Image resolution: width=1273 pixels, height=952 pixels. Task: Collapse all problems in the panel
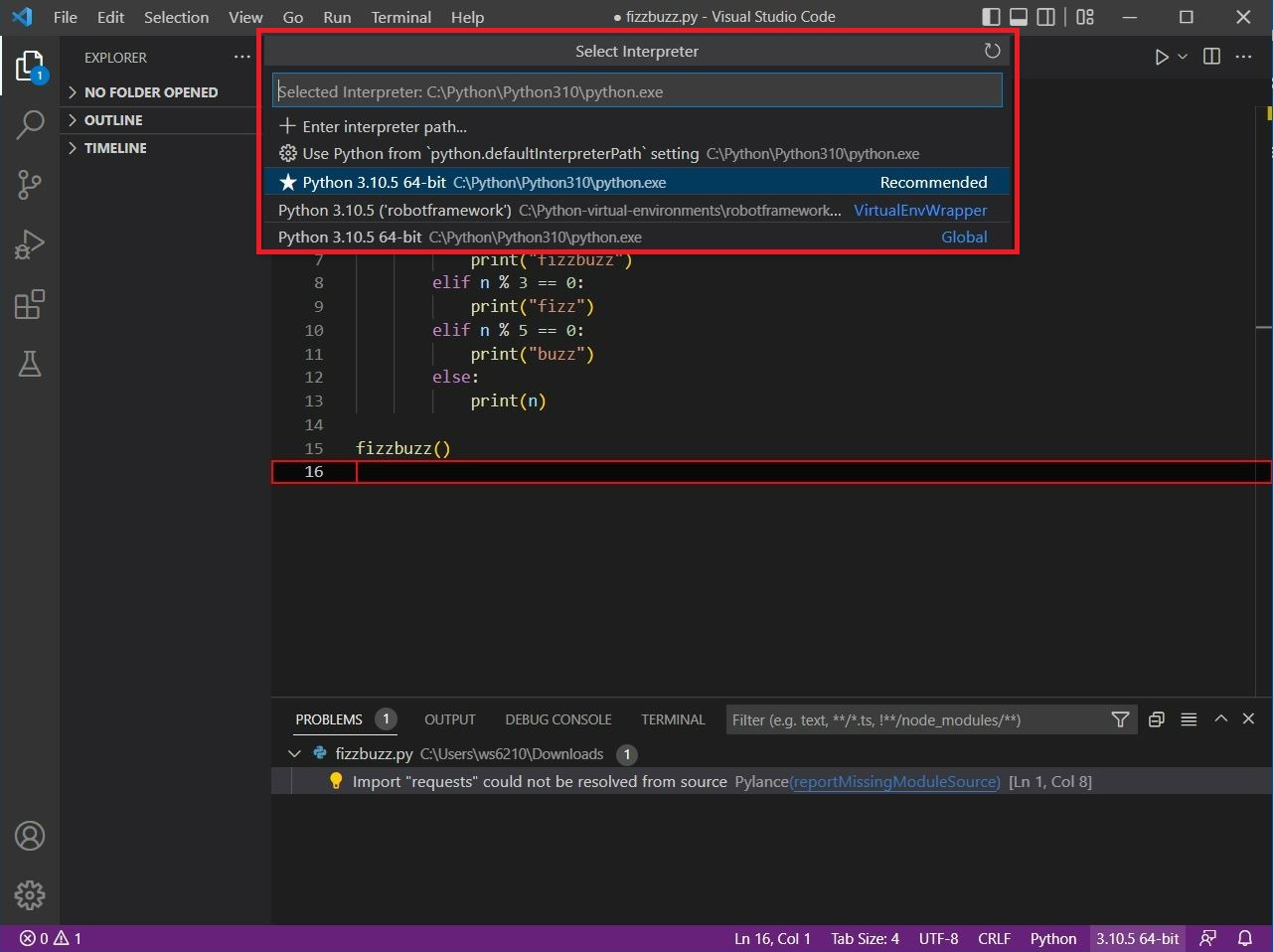coord(1156,719)
